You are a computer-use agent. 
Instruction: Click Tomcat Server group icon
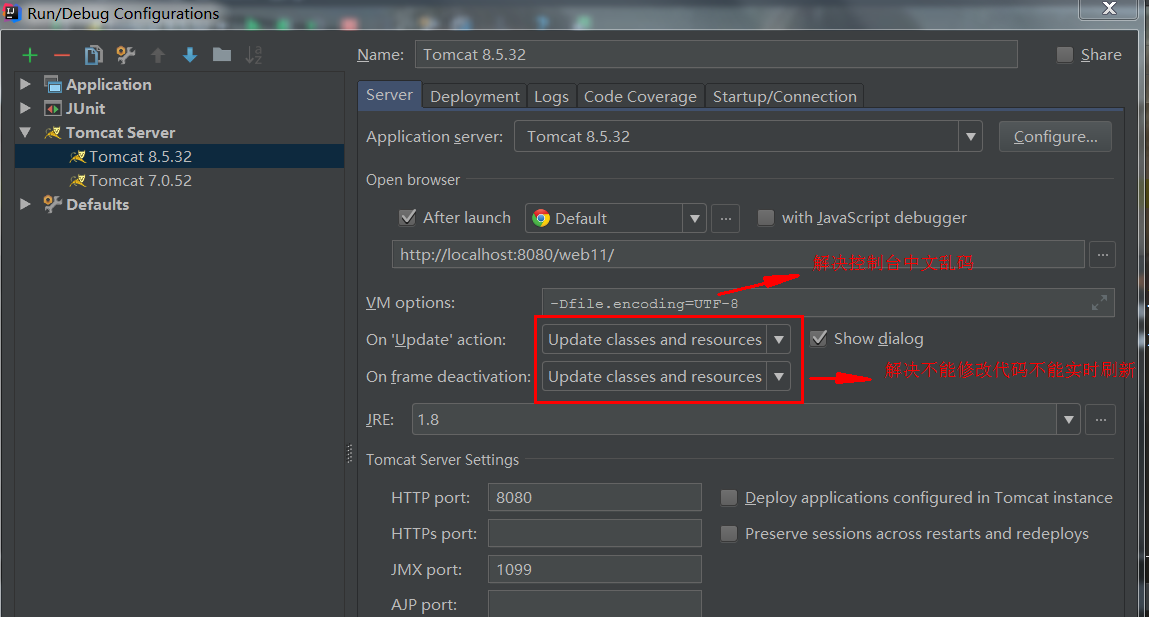(53, 133)
